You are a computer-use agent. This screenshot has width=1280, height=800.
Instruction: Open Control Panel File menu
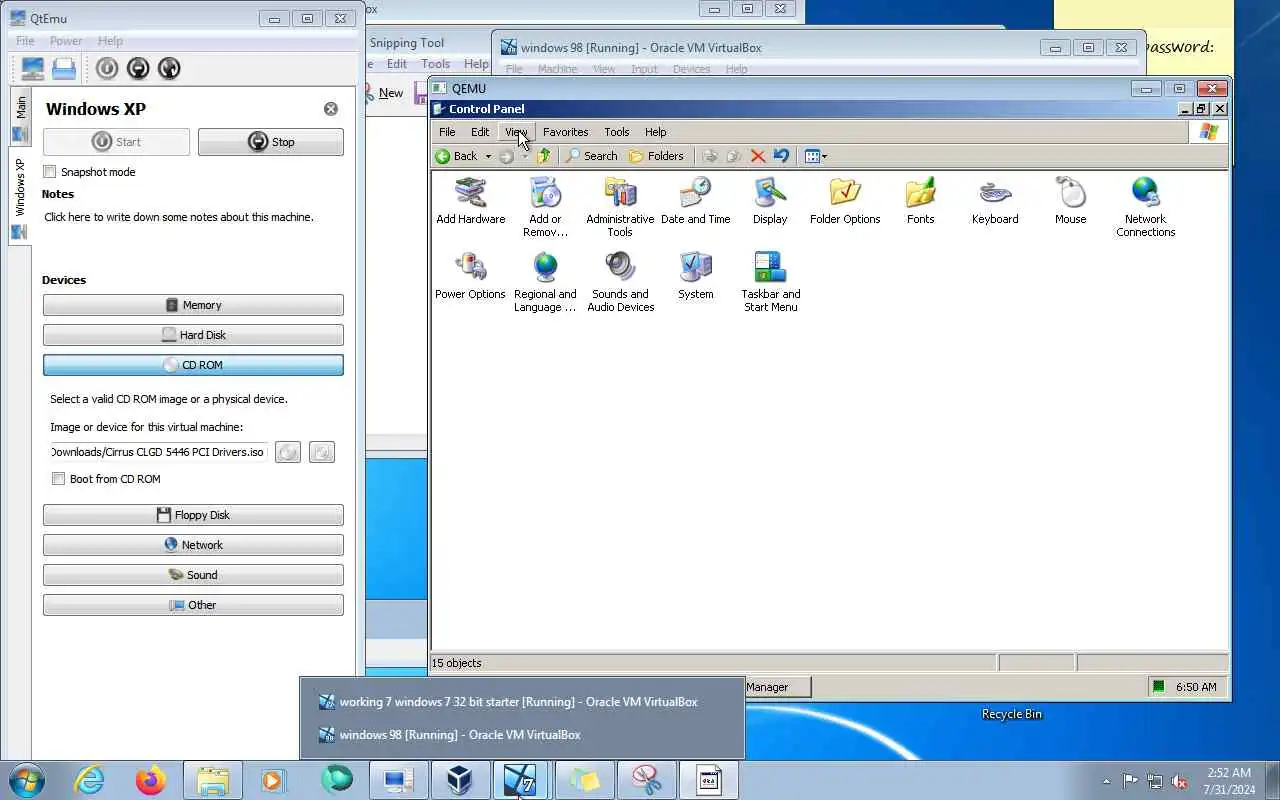(x=447, y=132)
